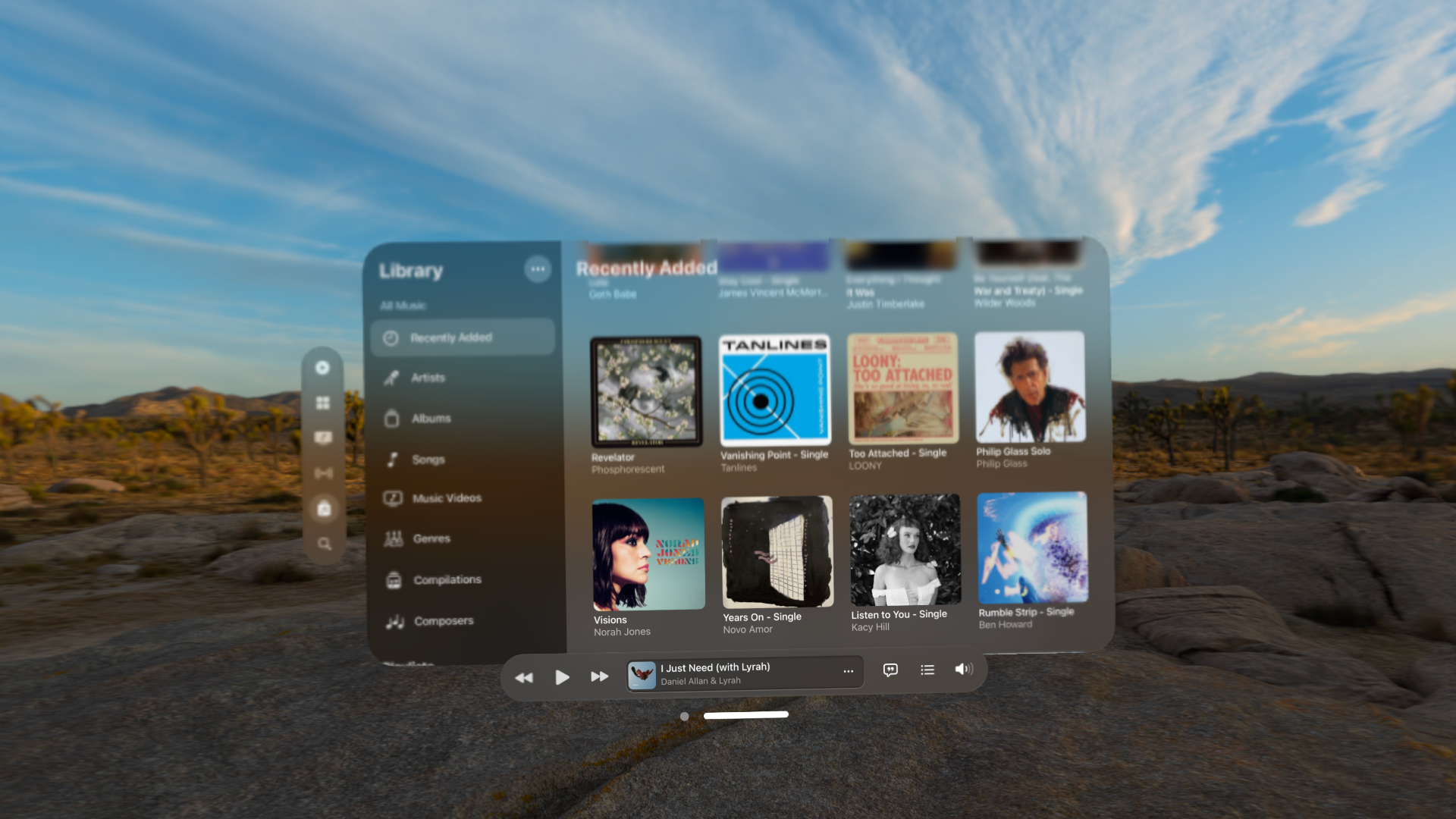
Task: Select Artists in the Library sidebar
Action: [x=428, y=378]
